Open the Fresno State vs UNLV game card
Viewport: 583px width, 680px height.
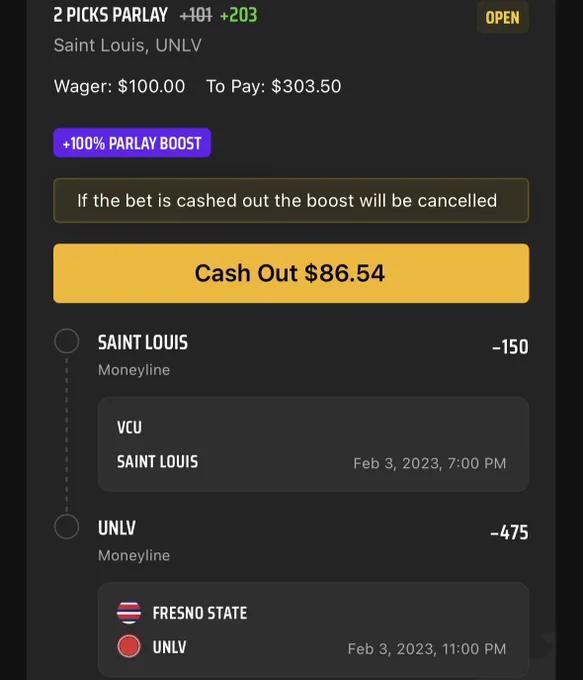click(x=313, y=630)
